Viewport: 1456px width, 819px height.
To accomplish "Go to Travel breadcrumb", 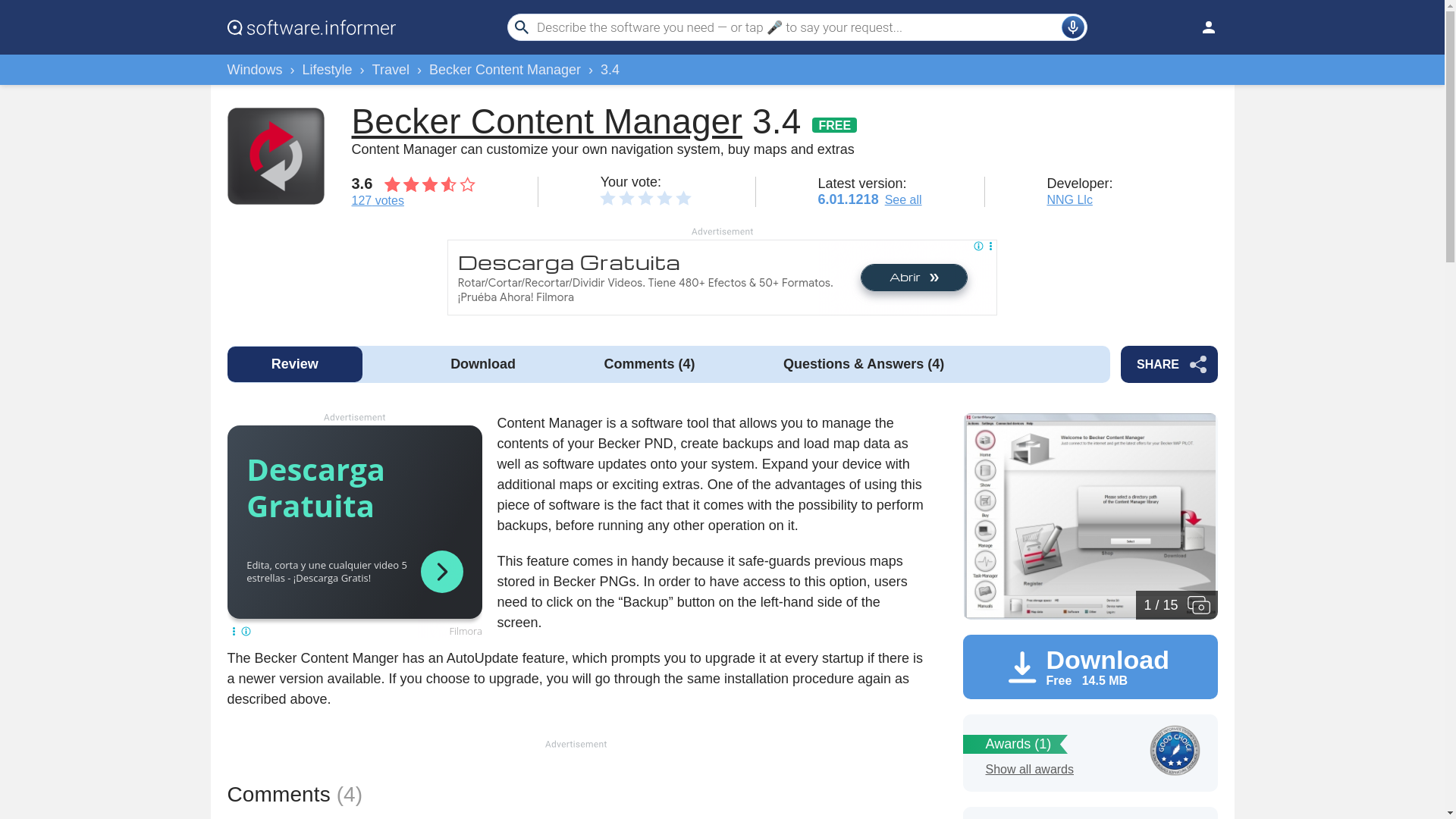I will pos(391,70).
